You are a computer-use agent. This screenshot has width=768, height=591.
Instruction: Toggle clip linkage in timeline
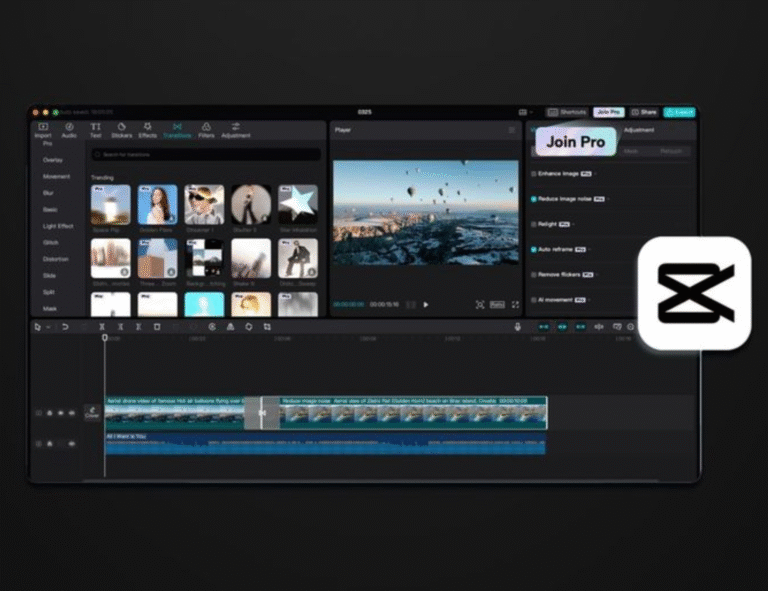pos(580,327)
